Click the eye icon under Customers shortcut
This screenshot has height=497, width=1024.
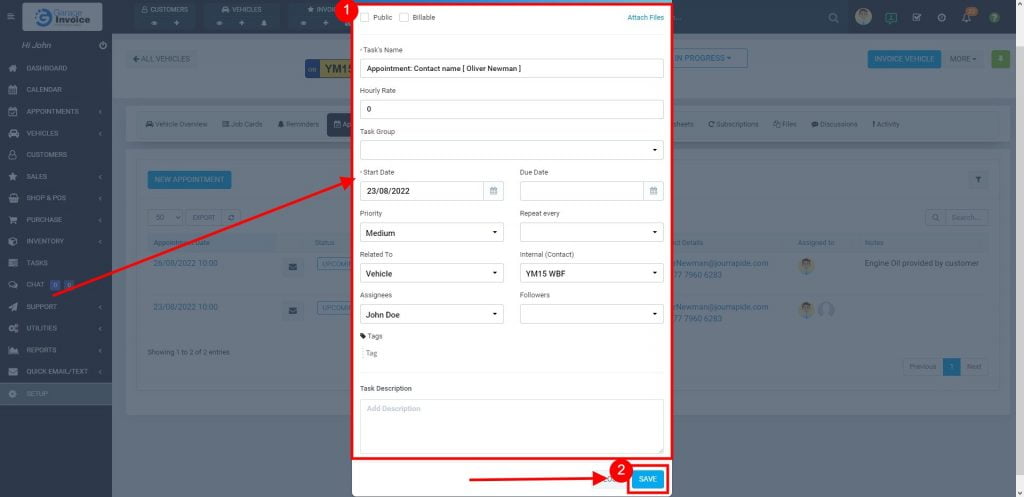click(154, 23)
